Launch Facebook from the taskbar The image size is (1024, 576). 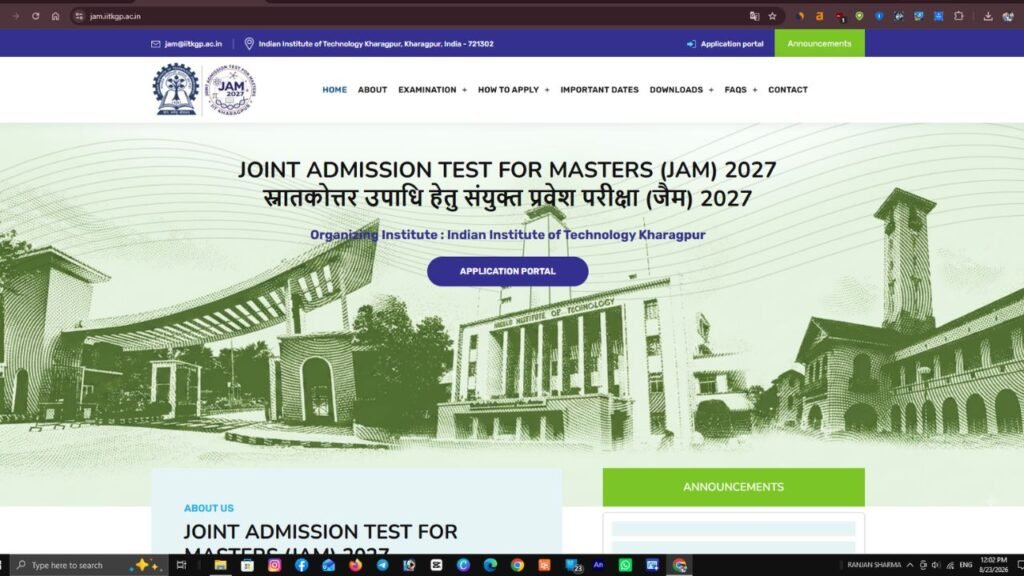(x=301, y=565)
